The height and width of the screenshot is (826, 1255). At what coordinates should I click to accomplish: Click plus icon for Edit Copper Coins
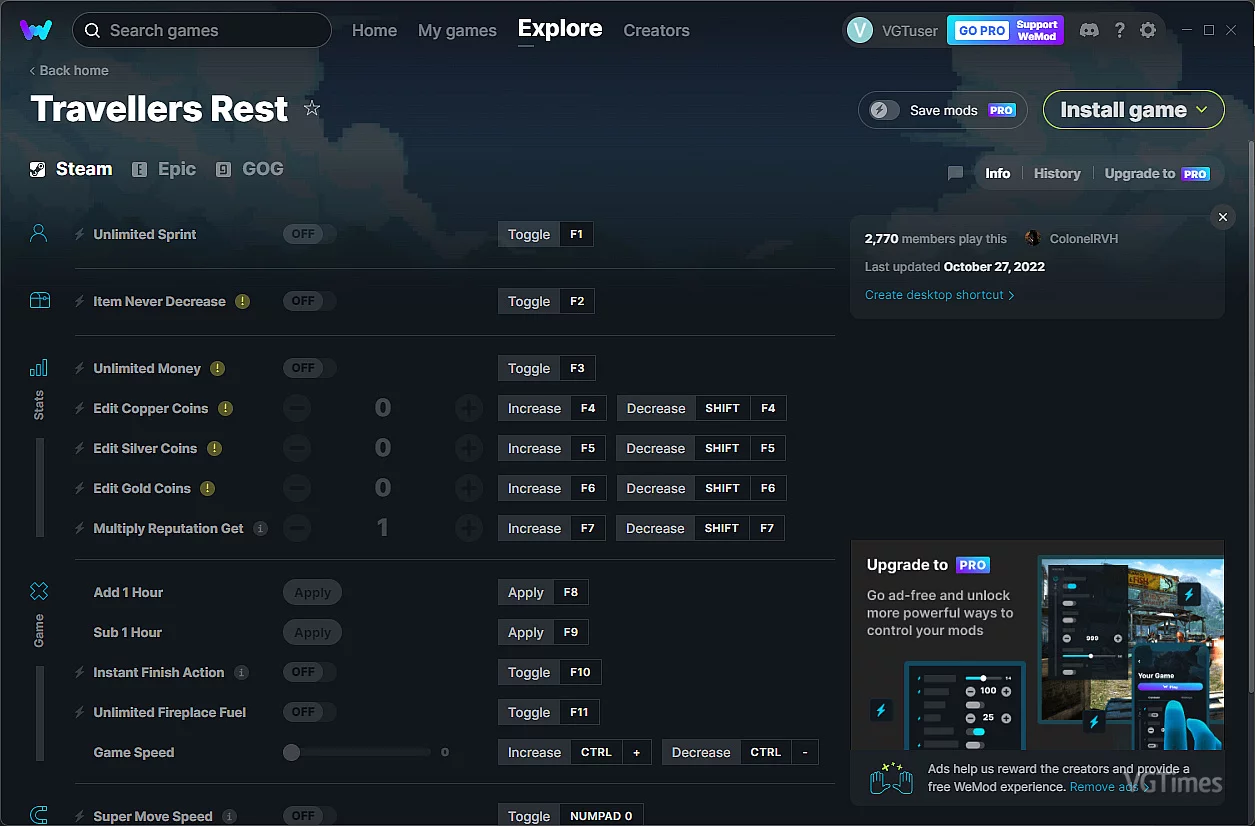point(468,408)
